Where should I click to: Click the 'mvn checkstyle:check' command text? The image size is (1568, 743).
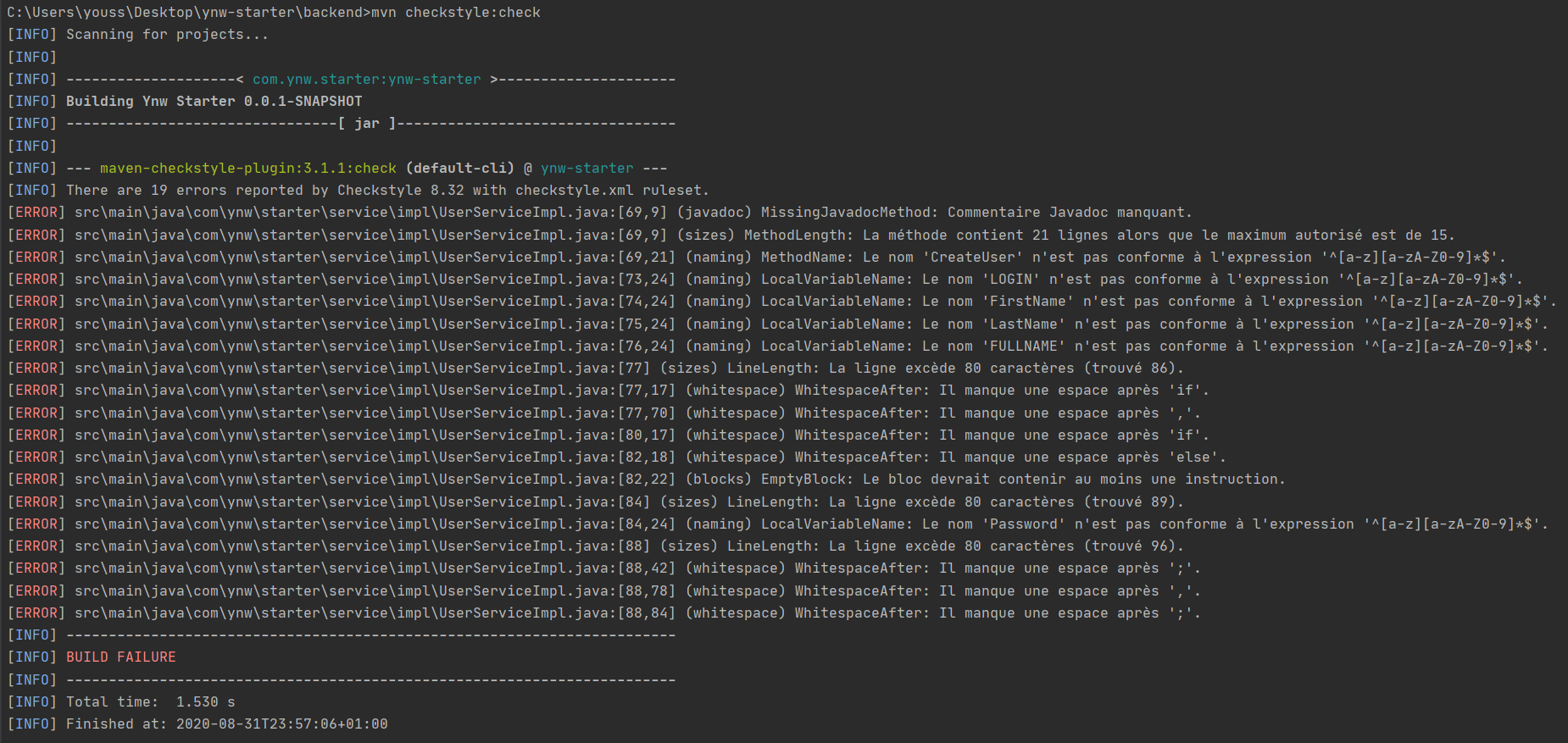(456, 13)
